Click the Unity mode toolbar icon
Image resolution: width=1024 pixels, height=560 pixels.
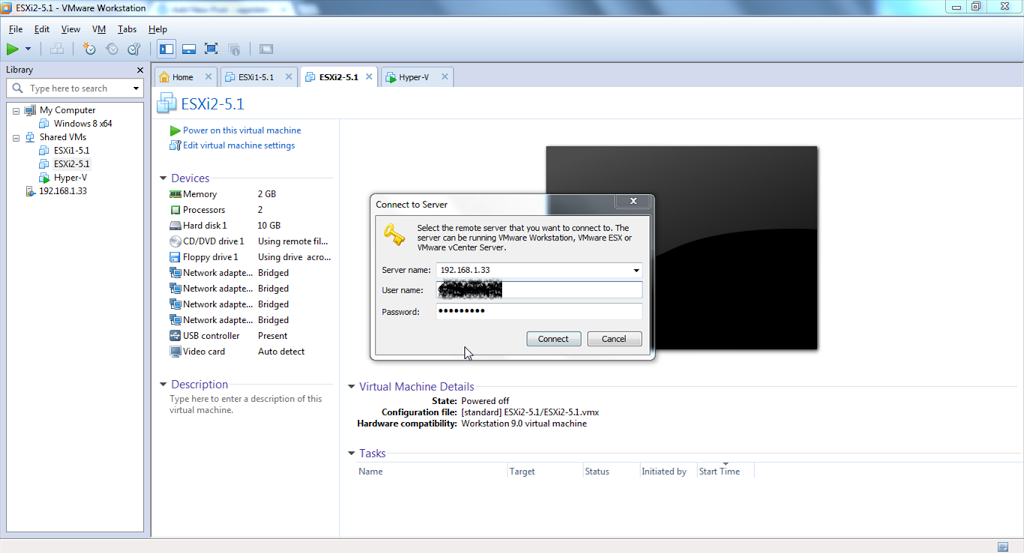[x=234, y=49]
